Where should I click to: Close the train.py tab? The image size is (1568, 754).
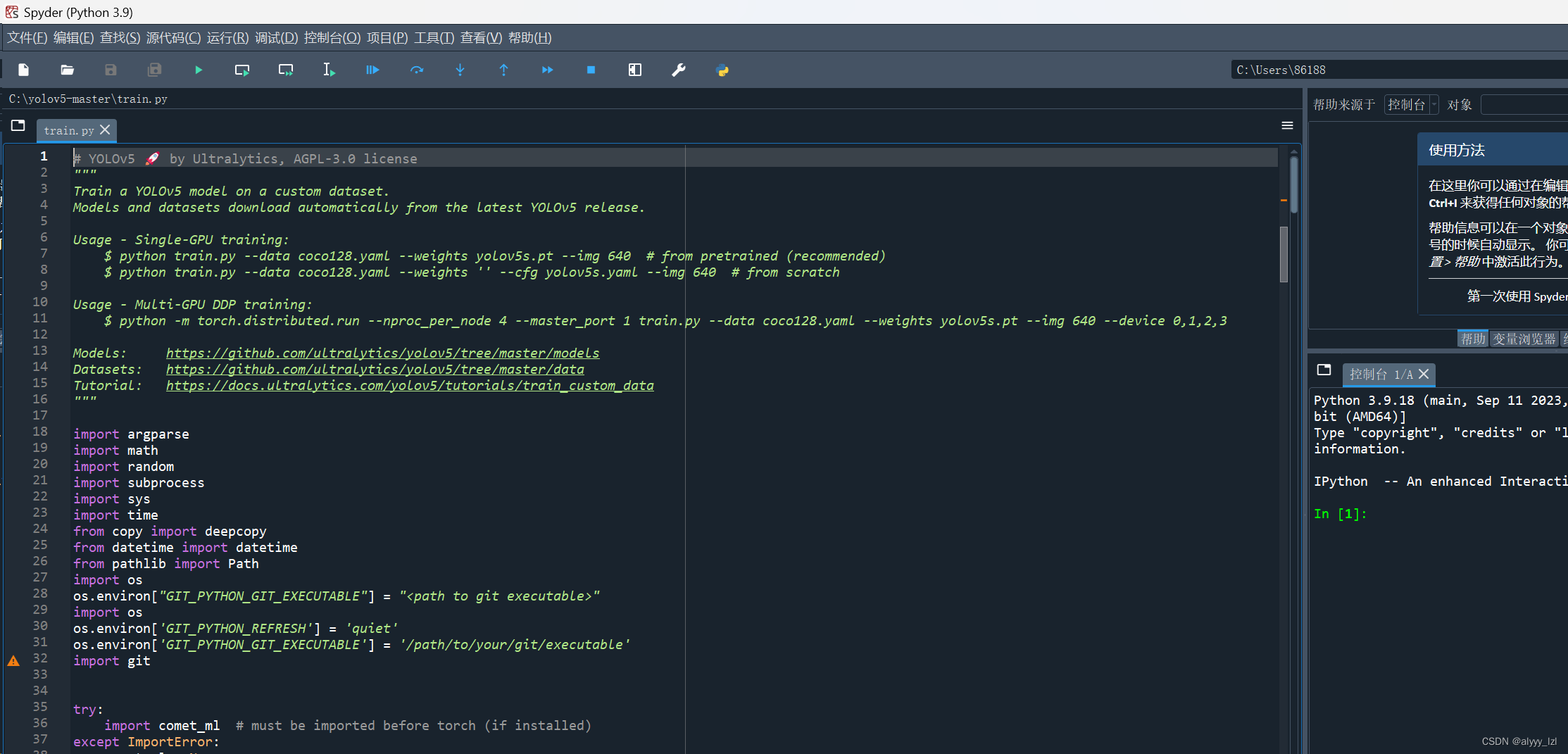pos(105,130)
